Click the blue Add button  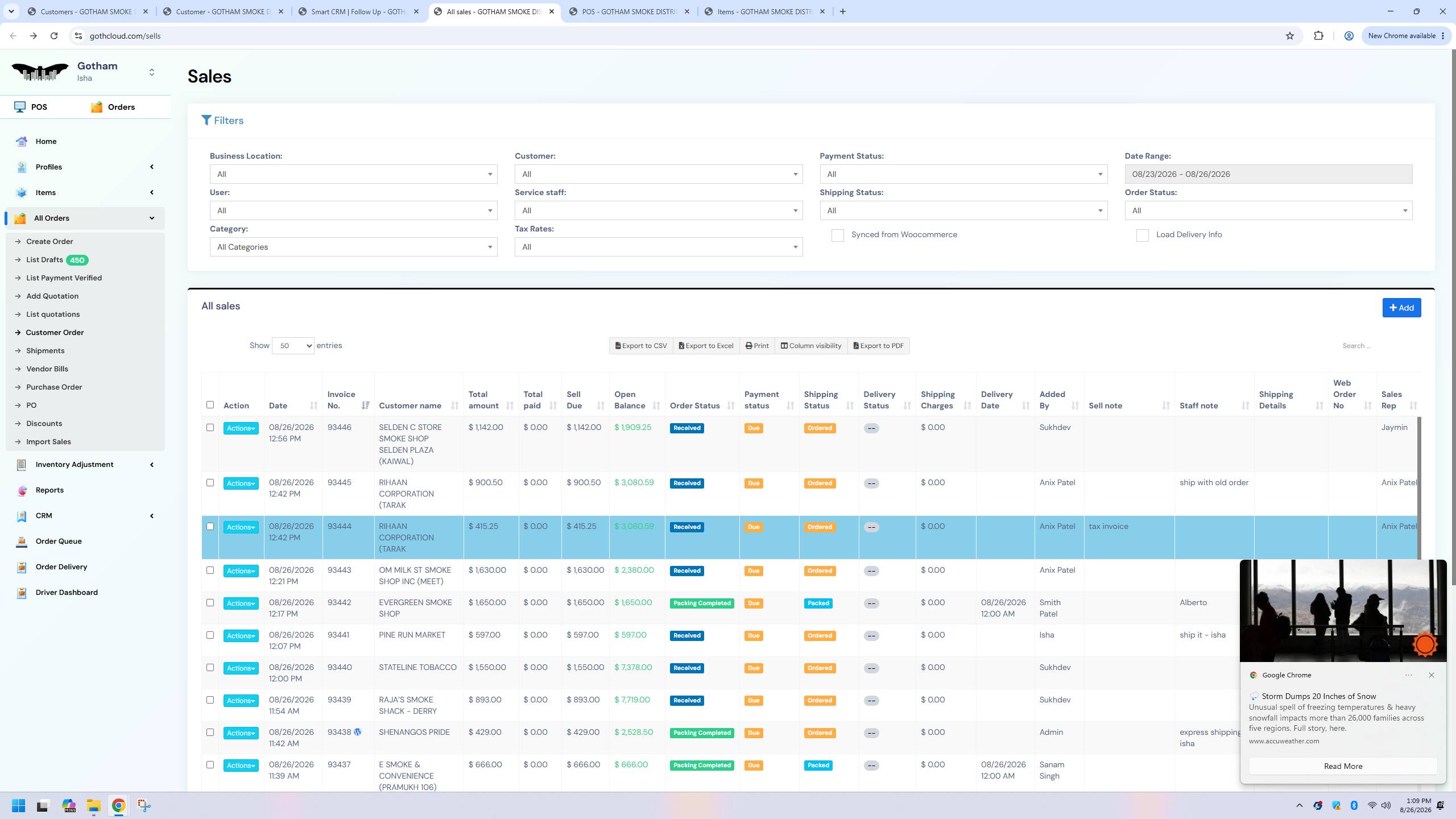point(1401,308)
